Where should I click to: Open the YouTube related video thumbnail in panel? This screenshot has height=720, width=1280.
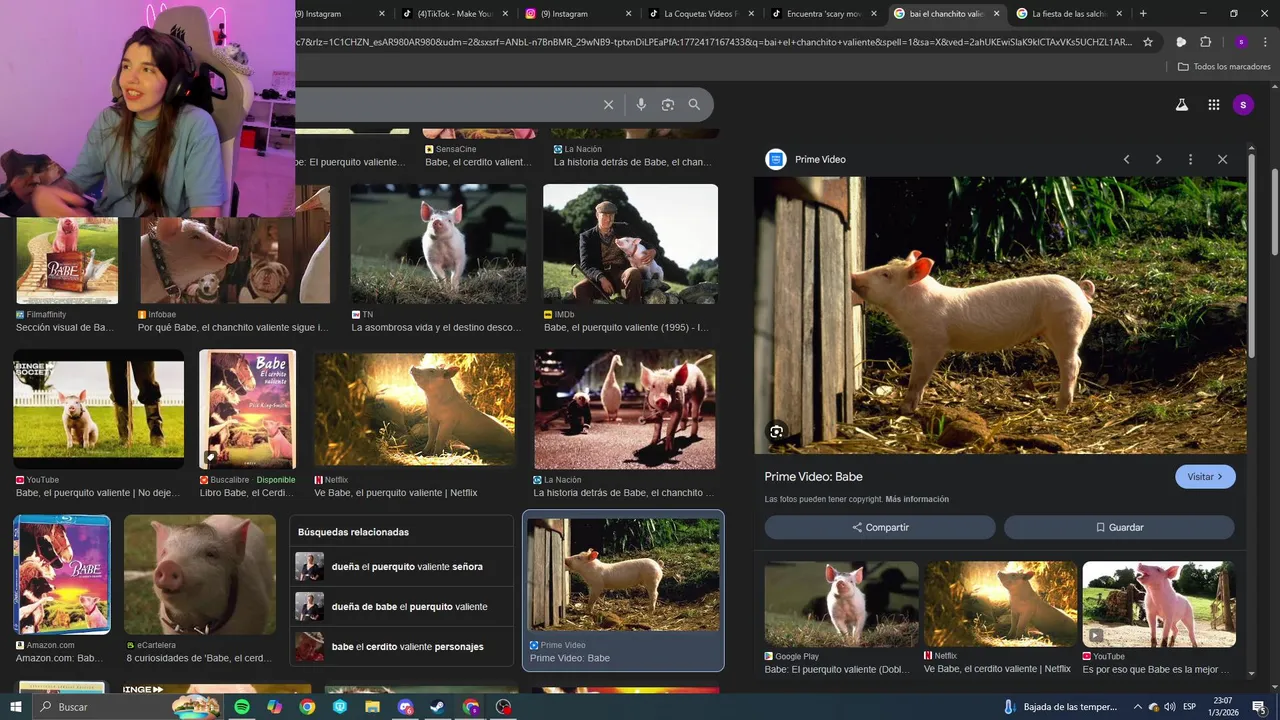tap(1158, 604)
